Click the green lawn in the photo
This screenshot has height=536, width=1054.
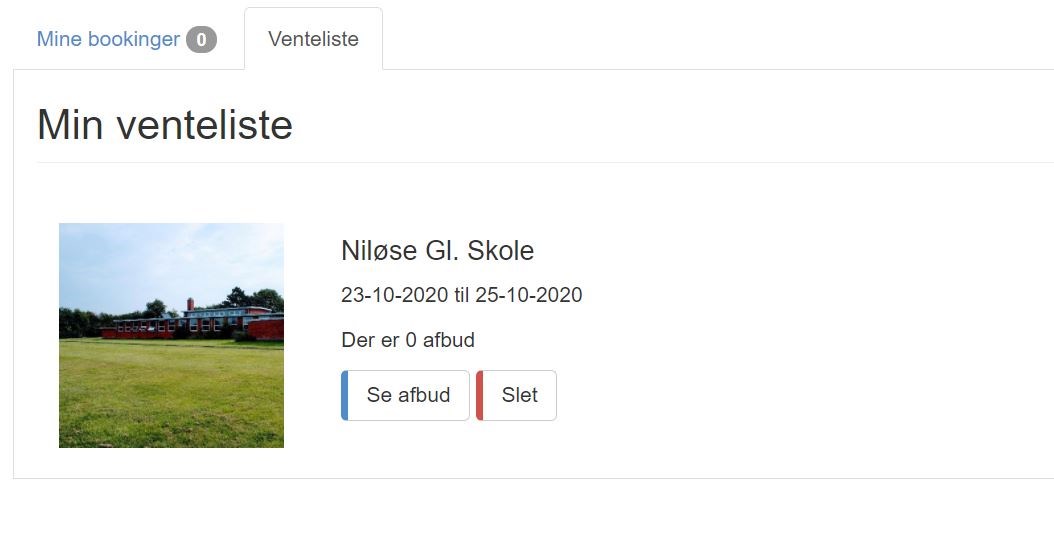pos(171,393)
